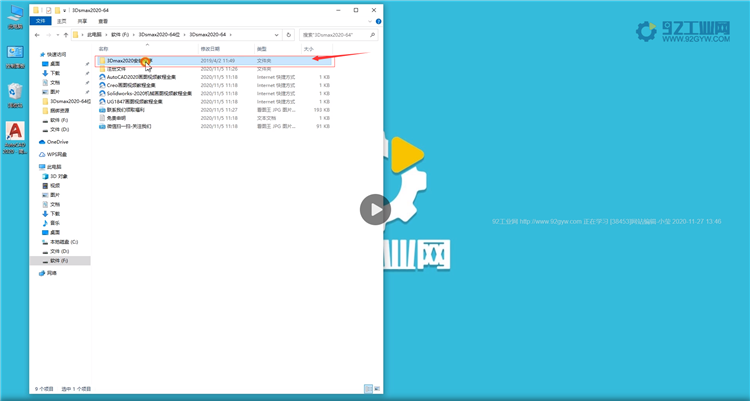Image resolution: width=750 pixels, height=401 pixels.
Task: Open the 3Dmax2020 installer folder row
Action: pos(214,61)
